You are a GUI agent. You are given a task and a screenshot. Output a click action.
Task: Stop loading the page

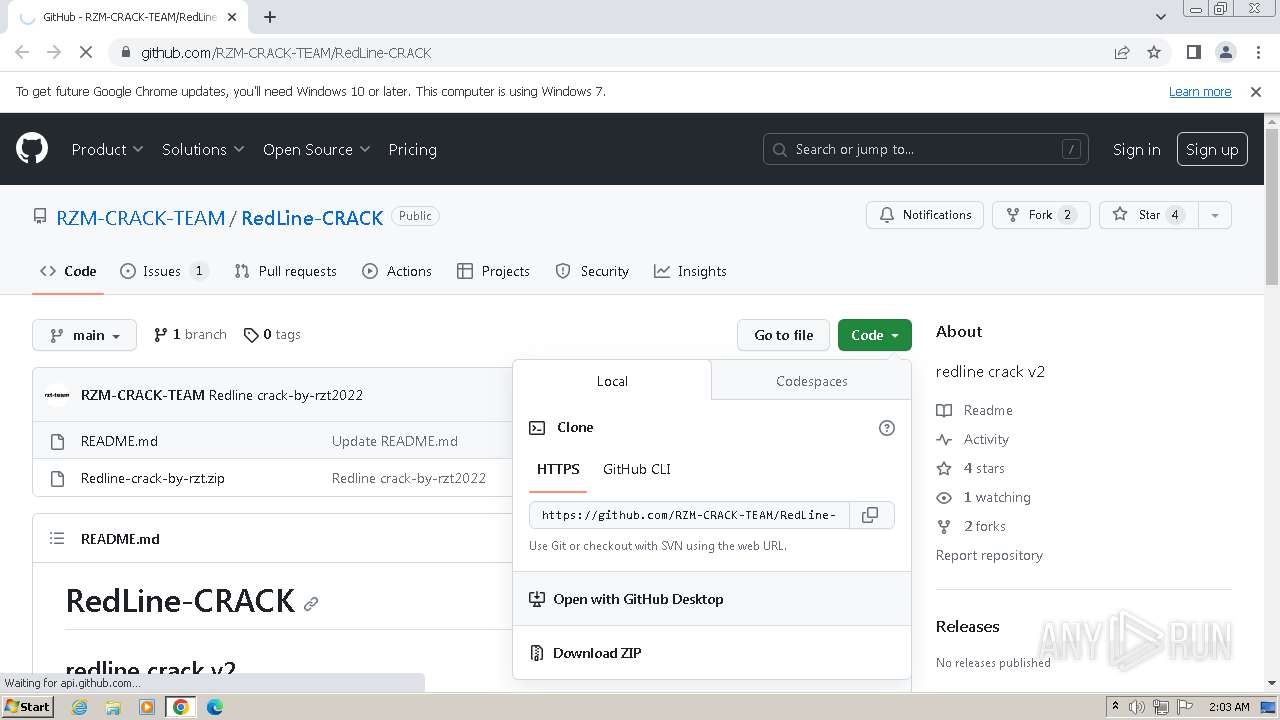point(86,52)
